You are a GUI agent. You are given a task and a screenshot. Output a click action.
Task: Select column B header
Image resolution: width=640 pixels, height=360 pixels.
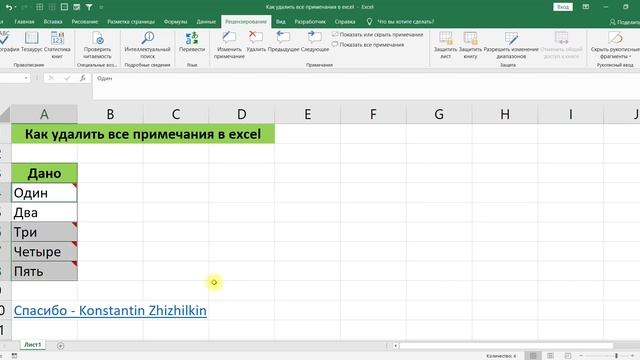tap(110, 114)
